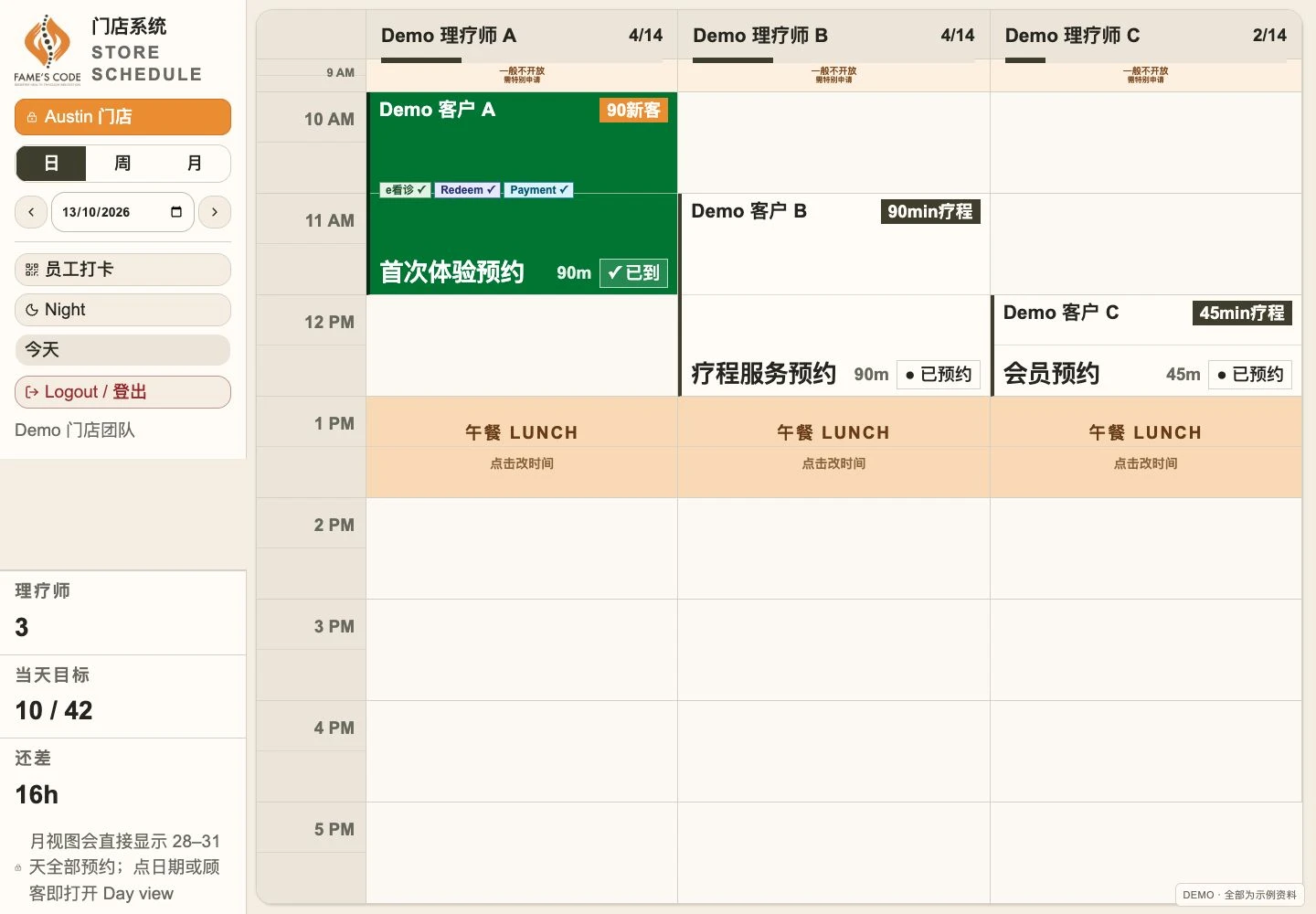Switch to 月 month view tab

click(194, 164)
